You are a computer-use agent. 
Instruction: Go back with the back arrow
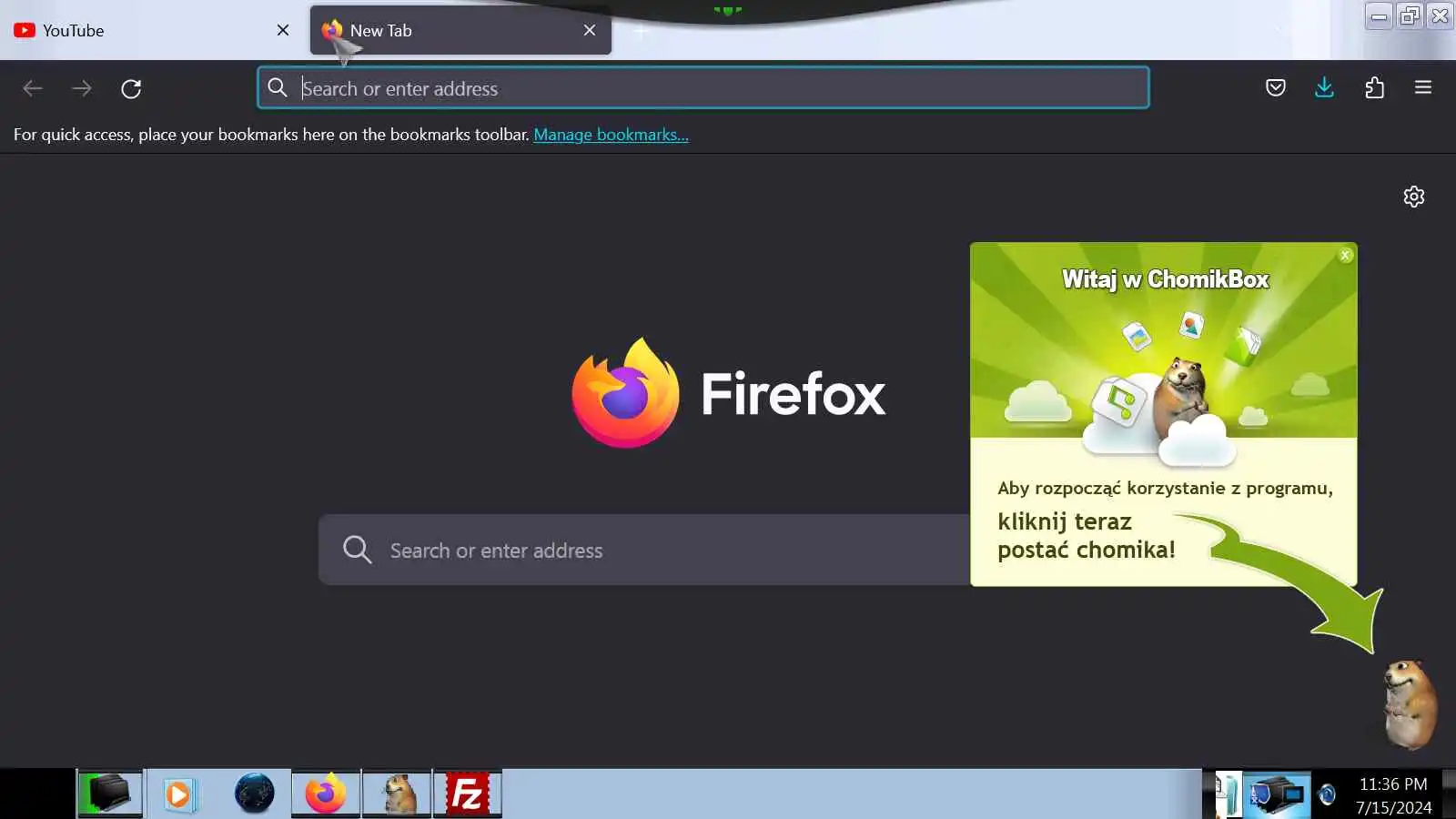[33, 88]
